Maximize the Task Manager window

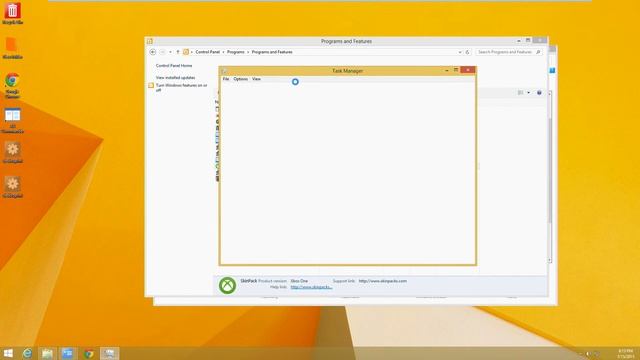(x=456, y=70)
